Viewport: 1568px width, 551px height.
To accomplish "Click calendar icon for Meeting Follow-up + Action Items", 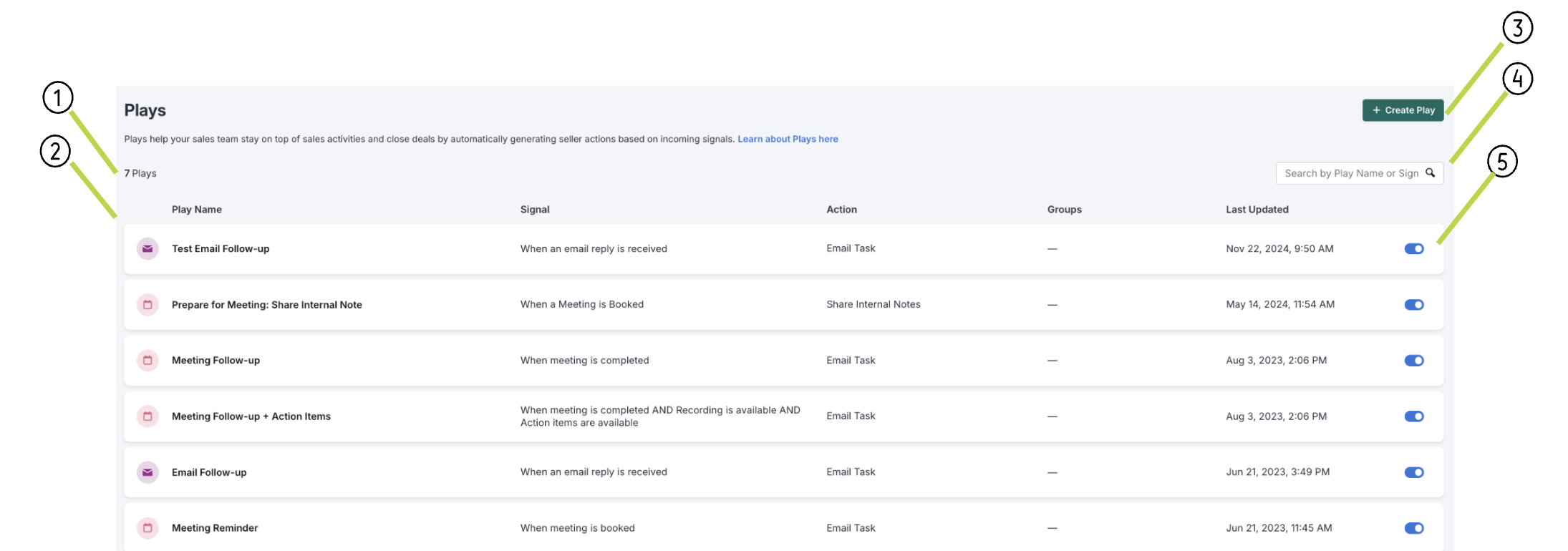I will [x=147, y=416].
